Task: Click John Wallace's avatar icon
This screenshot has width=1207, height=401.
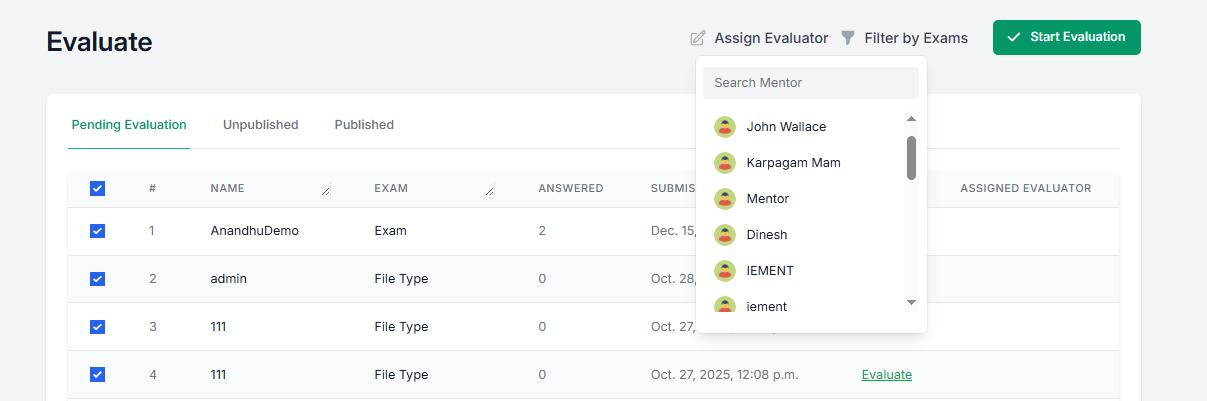Action: (725, 127)
